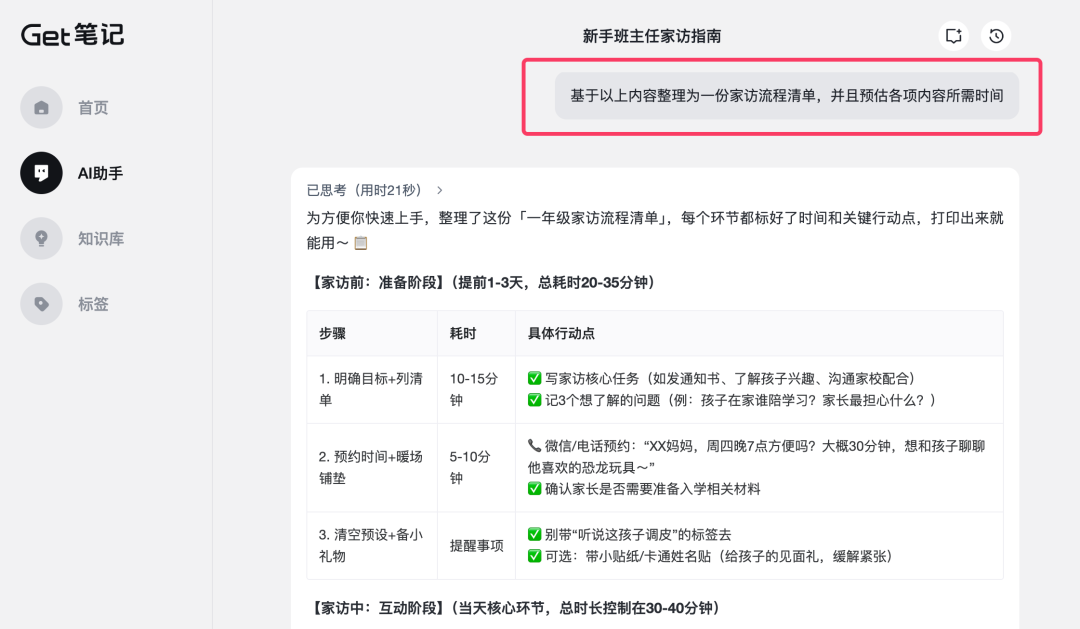Click green checkmark beside 写家访核心任务

coord(534,379)
